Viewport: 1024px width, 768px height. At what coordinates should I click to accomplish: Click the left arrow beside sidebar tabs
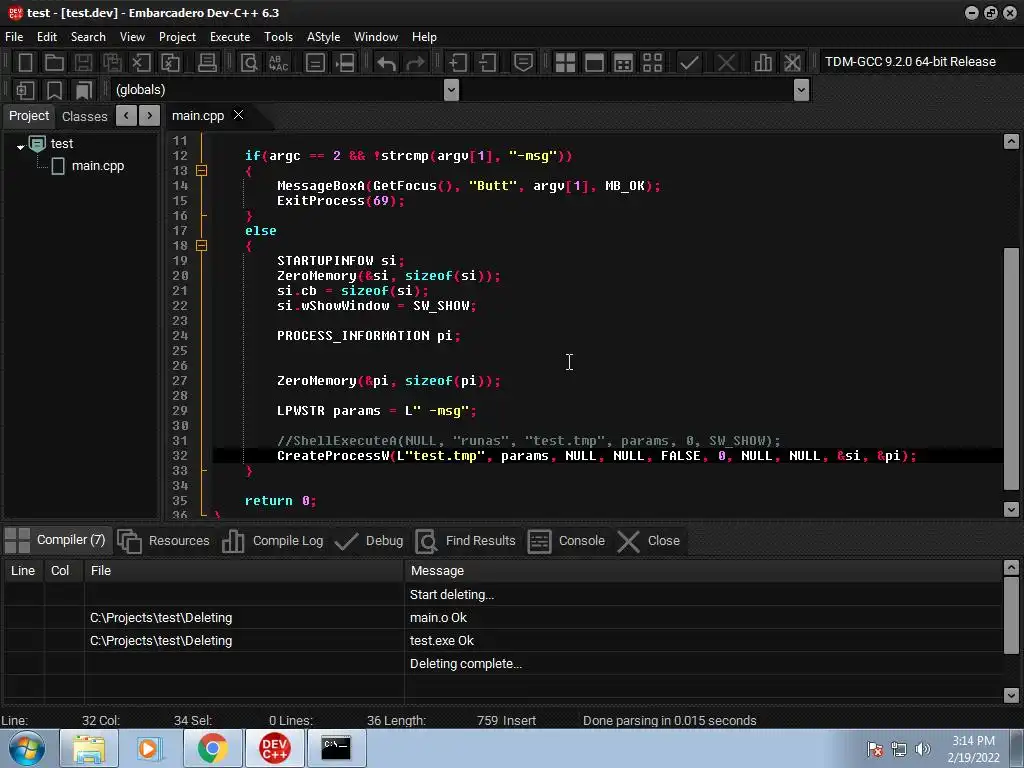[126, 116]
